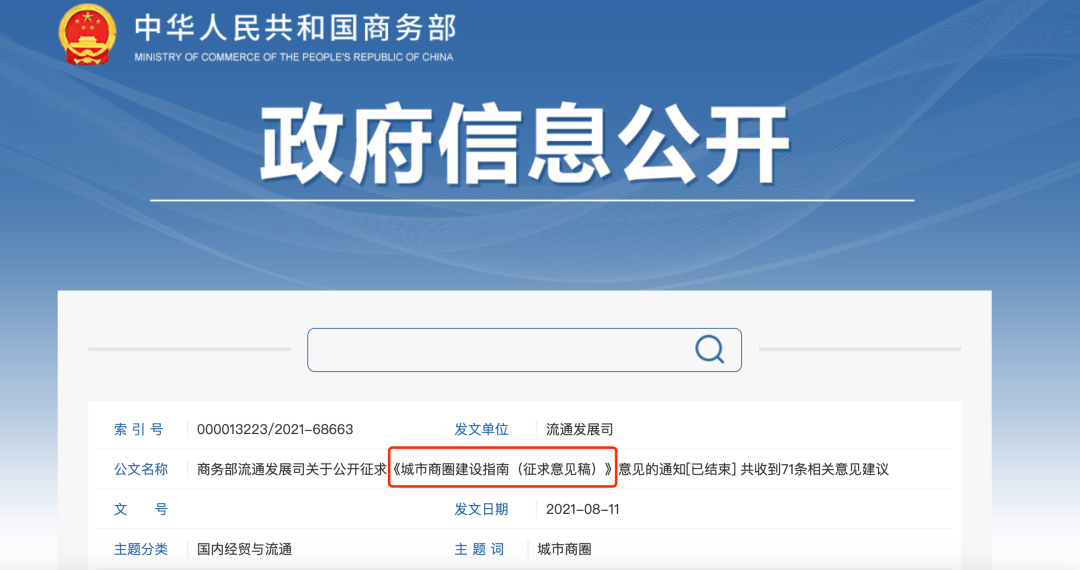Click the 索引号 label
This screenshot has height=570, width=1080.
pos(139,430)
